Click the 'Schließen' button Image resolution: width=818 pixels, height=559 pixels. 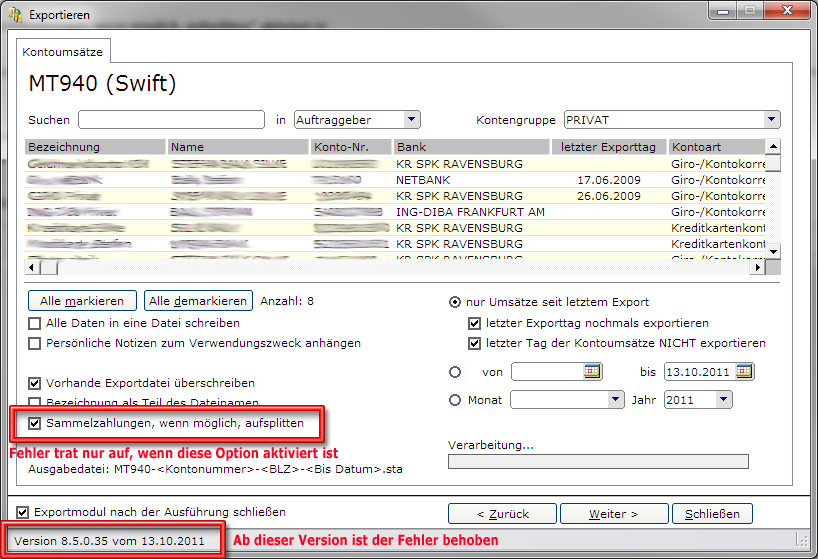712,514
